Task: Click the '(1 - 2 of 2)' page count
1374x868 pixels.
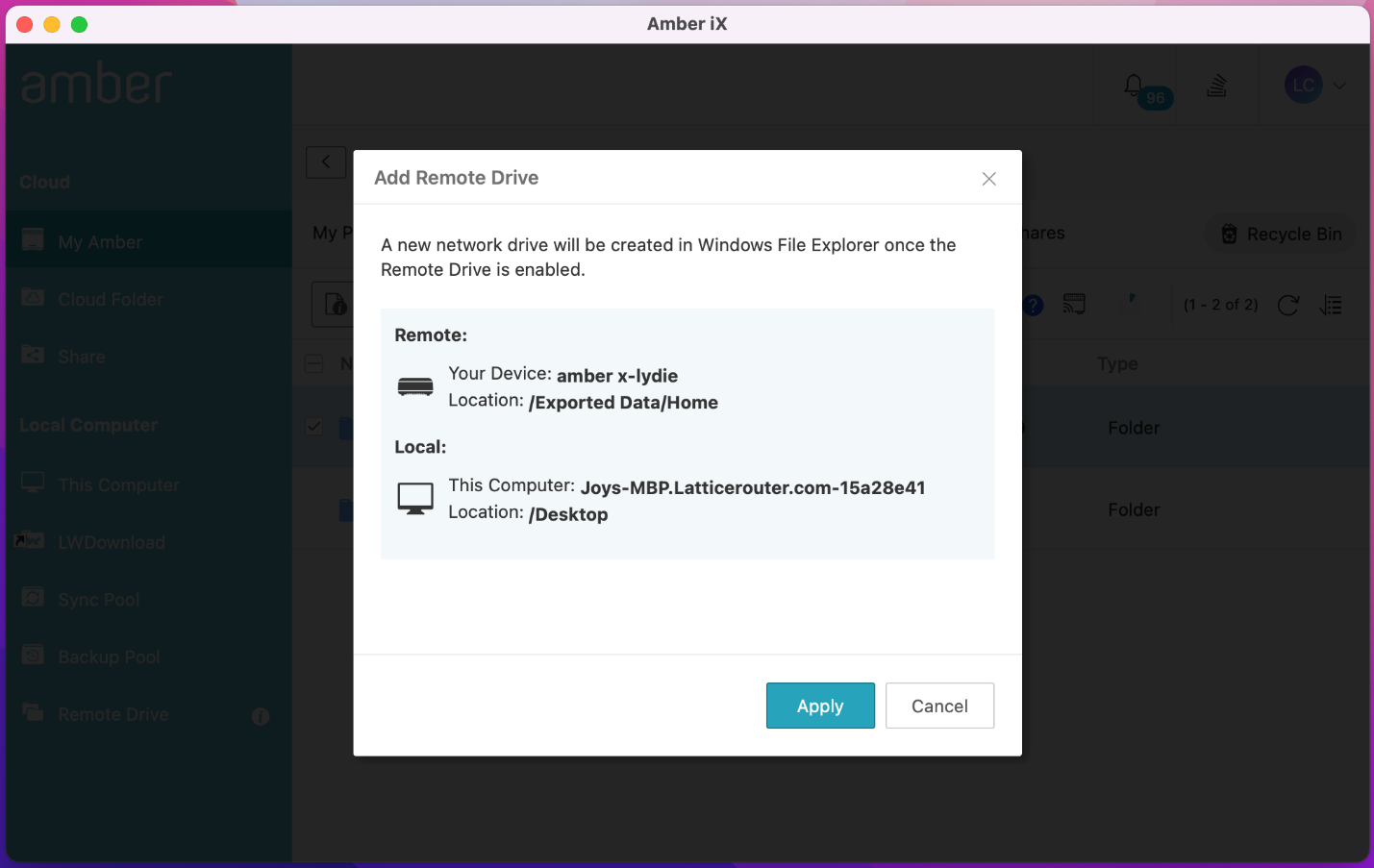Action: (x=1220, y=305)
